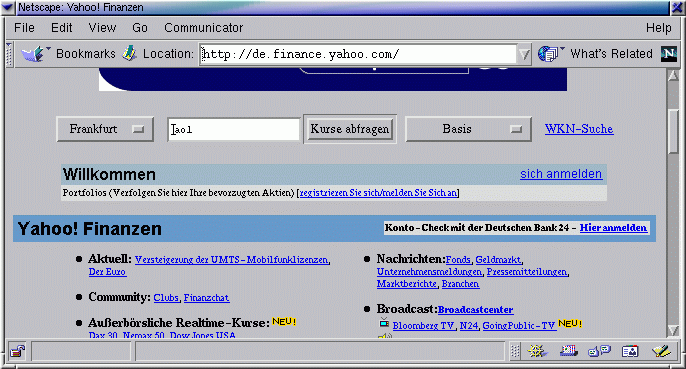This screenshot has height=369, width=686.
Task: Click the Location URL text field
Action: point(358,54)
